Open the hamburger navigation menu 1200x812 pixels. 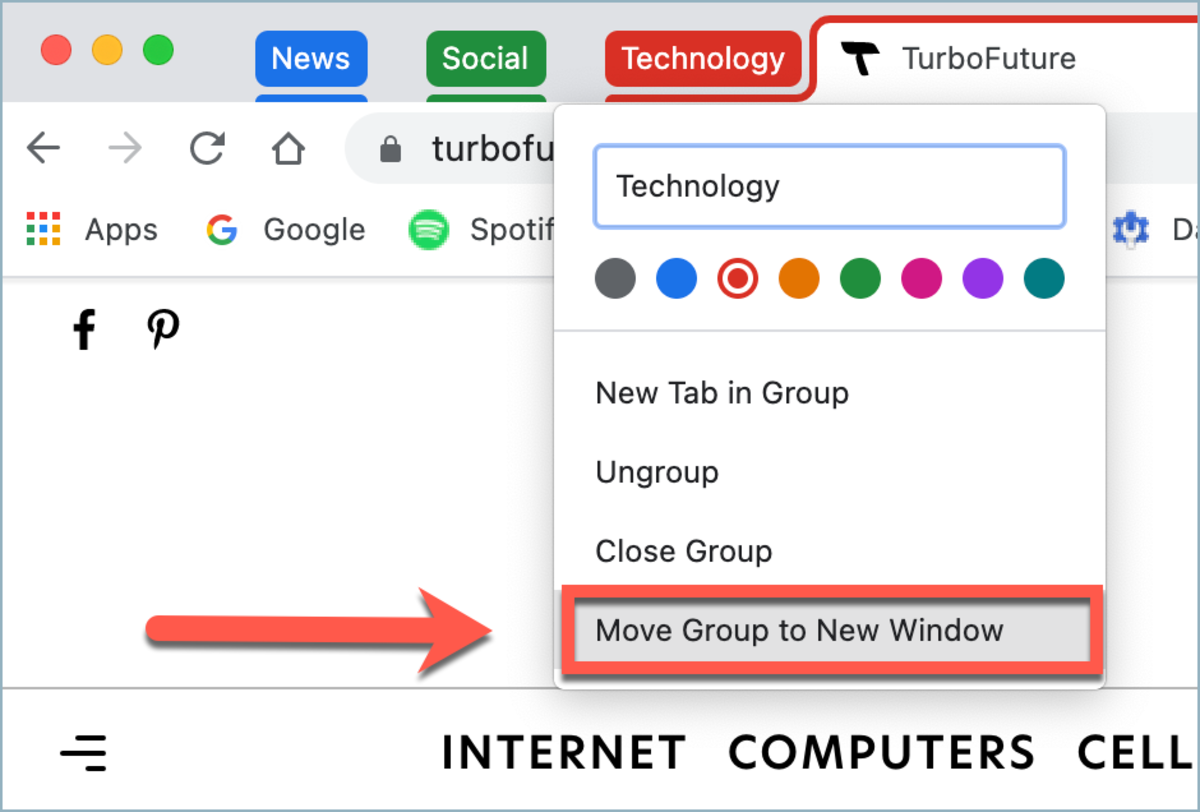click(84, 751)
